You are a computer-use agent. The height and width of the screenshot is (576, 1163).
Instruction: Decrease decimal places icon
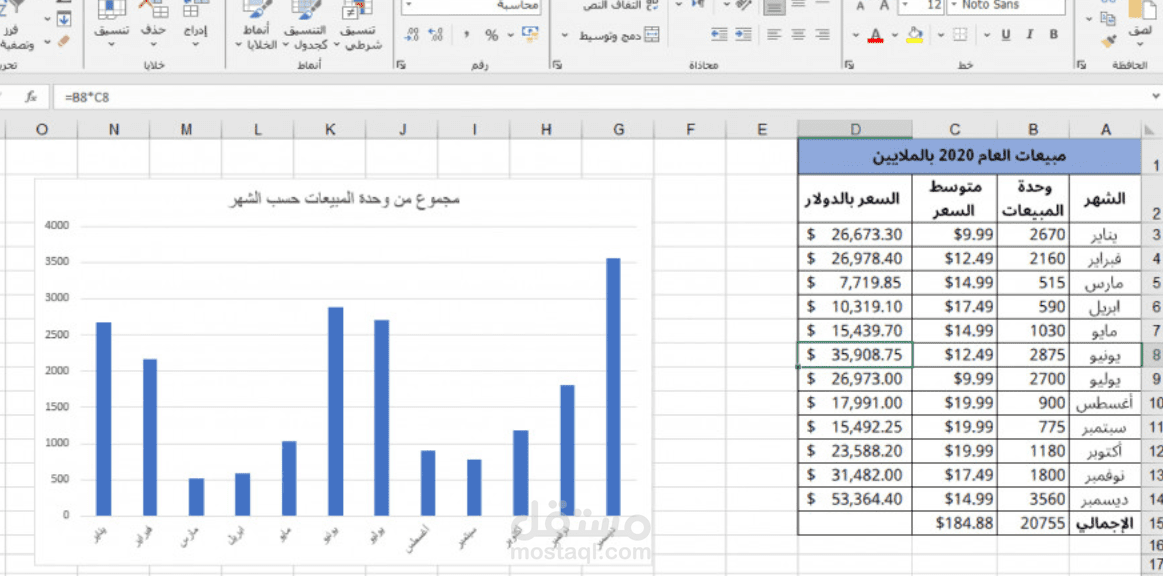pyautogui.click(x=412, y=35)
